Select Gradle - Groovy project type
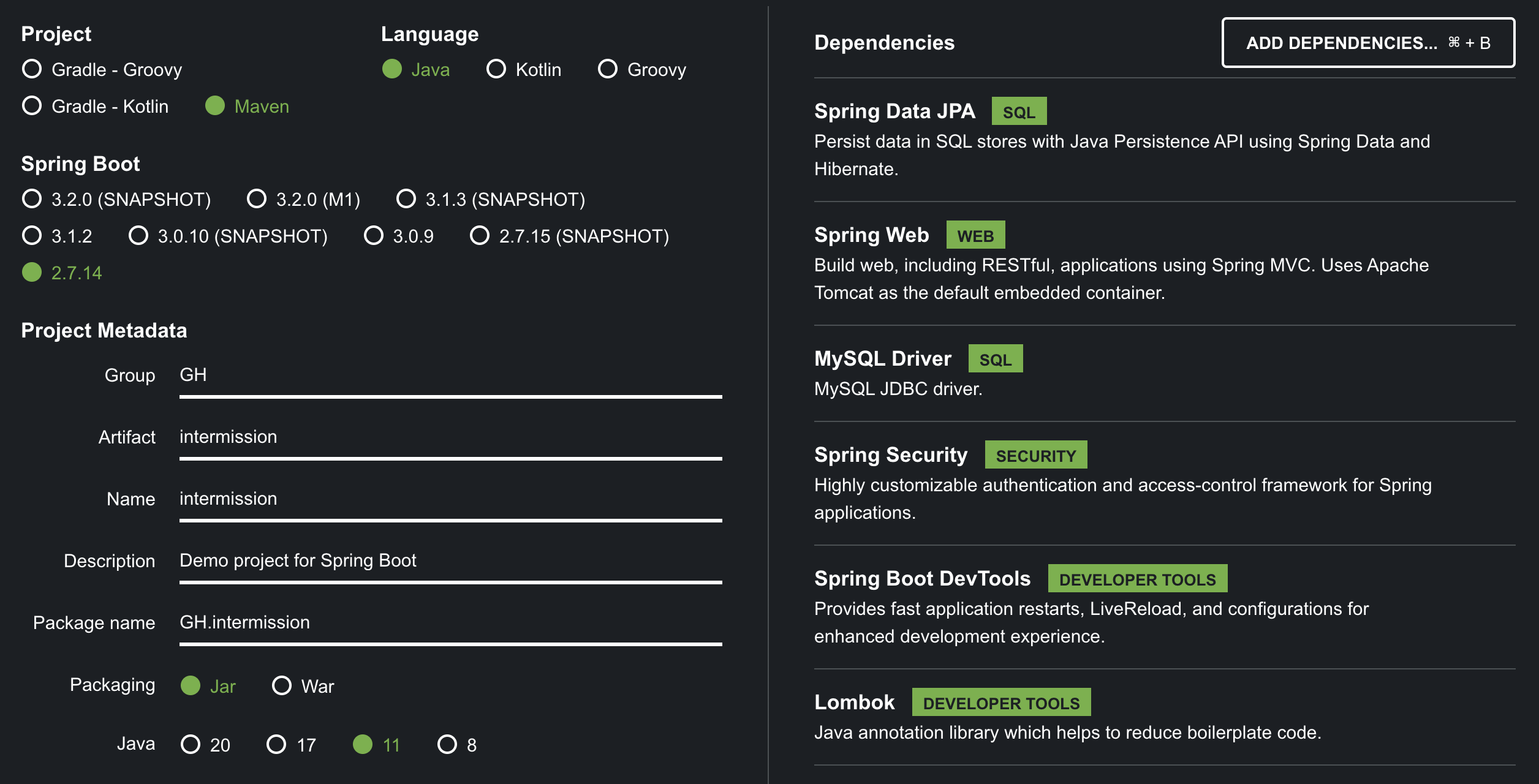The width and height of the screenshot is (1539, 784). [x=32, y=69]
